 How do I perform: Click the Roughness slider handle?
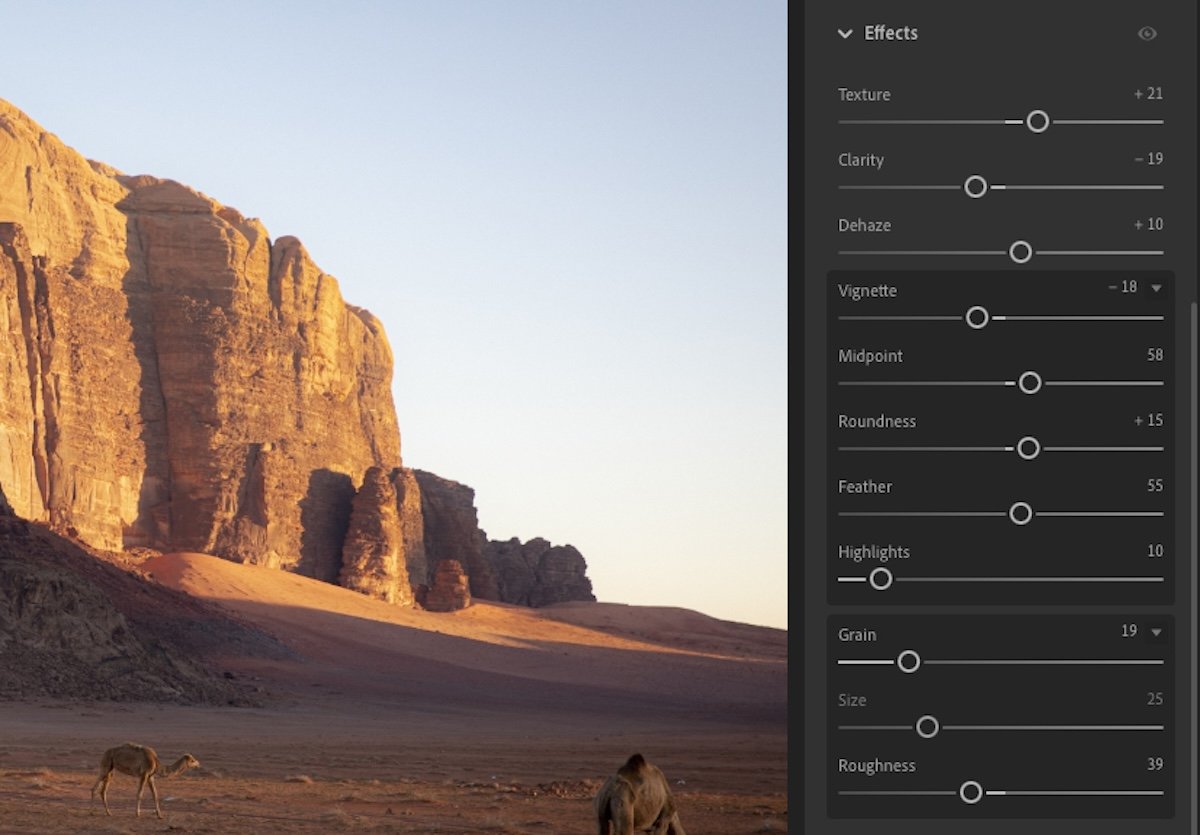coord(970,792)
